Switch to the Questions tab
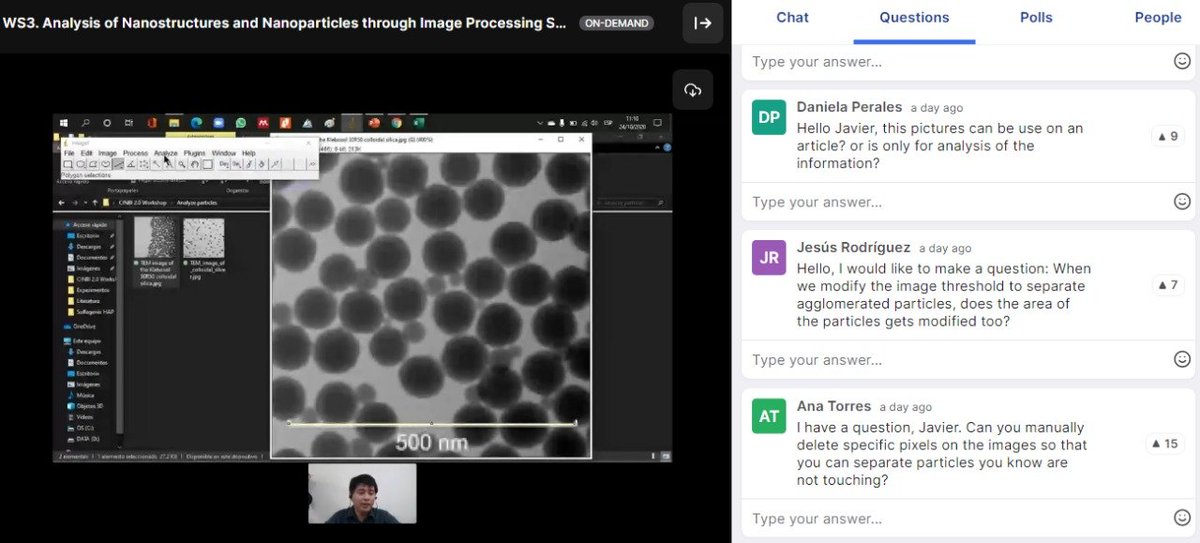The image size is (1200, 543). coord(914,17)
